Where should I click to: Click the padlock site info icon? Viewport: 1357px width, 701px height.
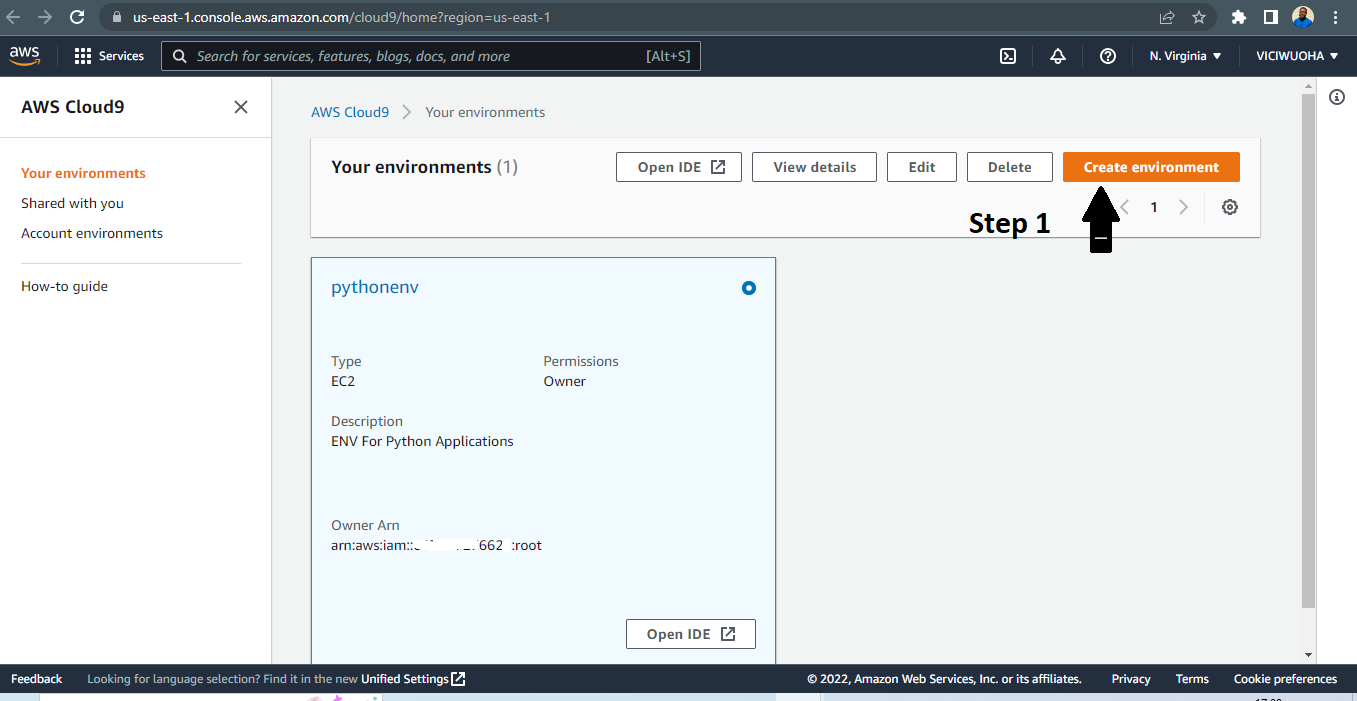pos(116,18)
